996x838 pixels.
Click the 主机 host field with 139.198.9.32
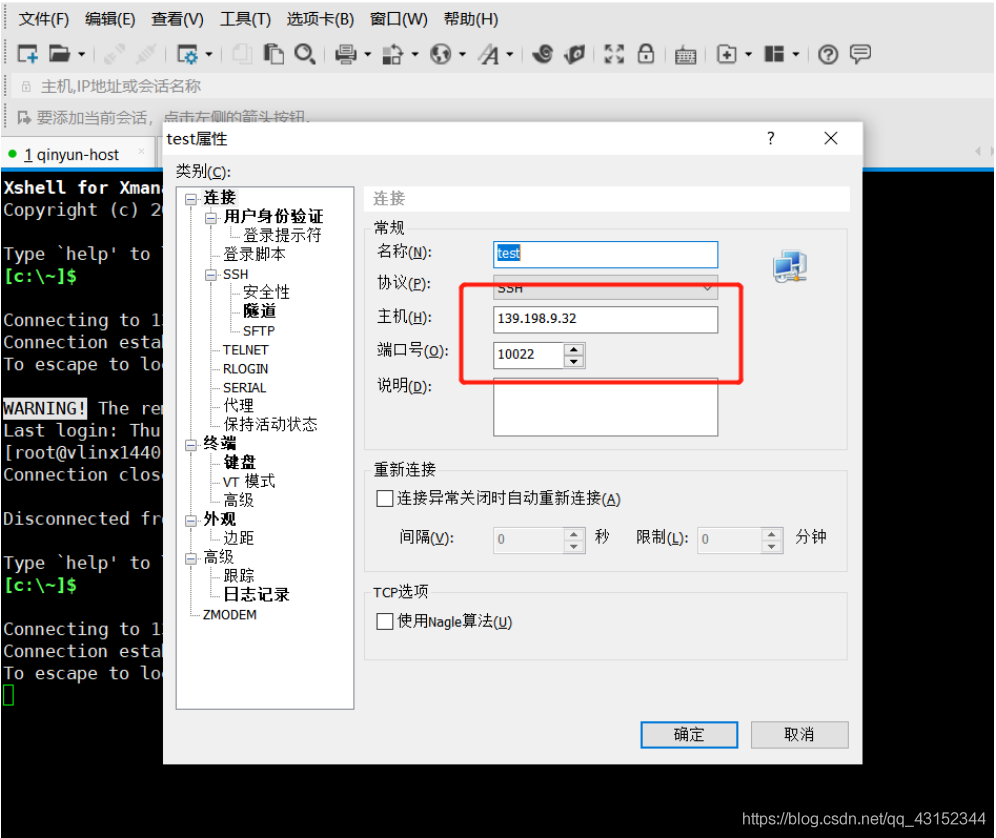point(605,319)
